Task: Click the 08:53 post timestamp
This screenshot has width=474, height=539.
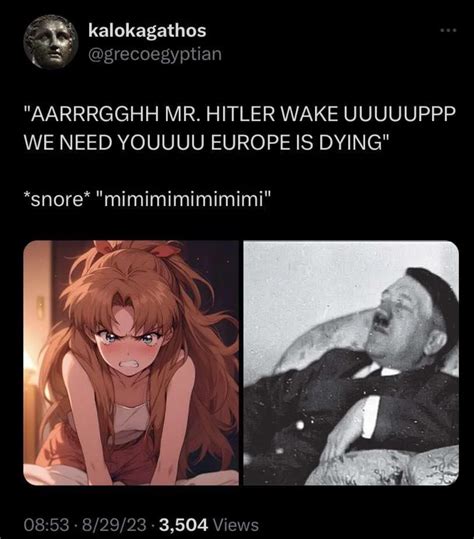Action: pyautogui.click(x=46, y=525)
